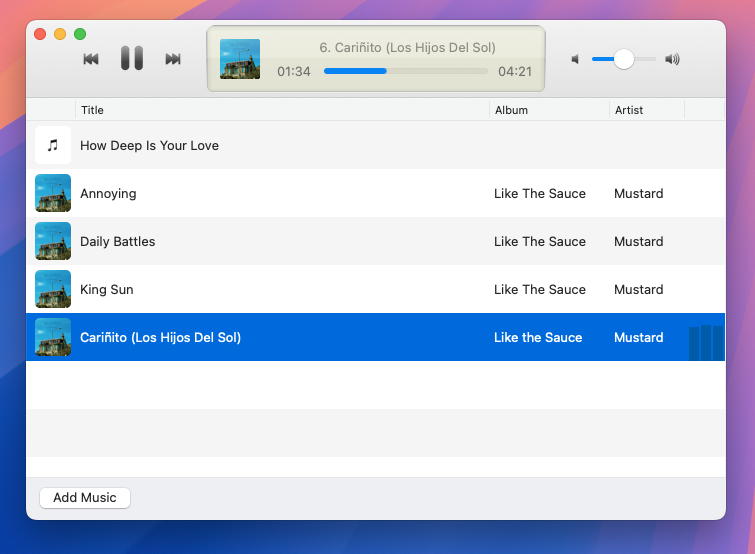Sort by the Title column header
755x554 pixels.
point(282,110)
